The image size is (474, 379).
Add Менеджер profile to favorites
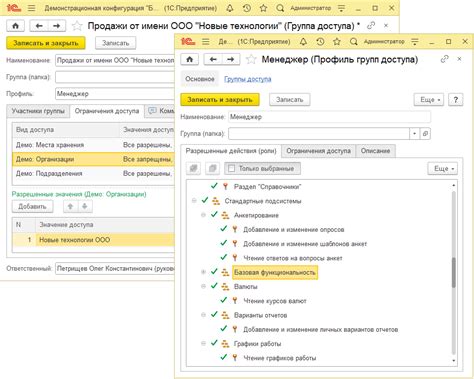[x=251, y=59]
